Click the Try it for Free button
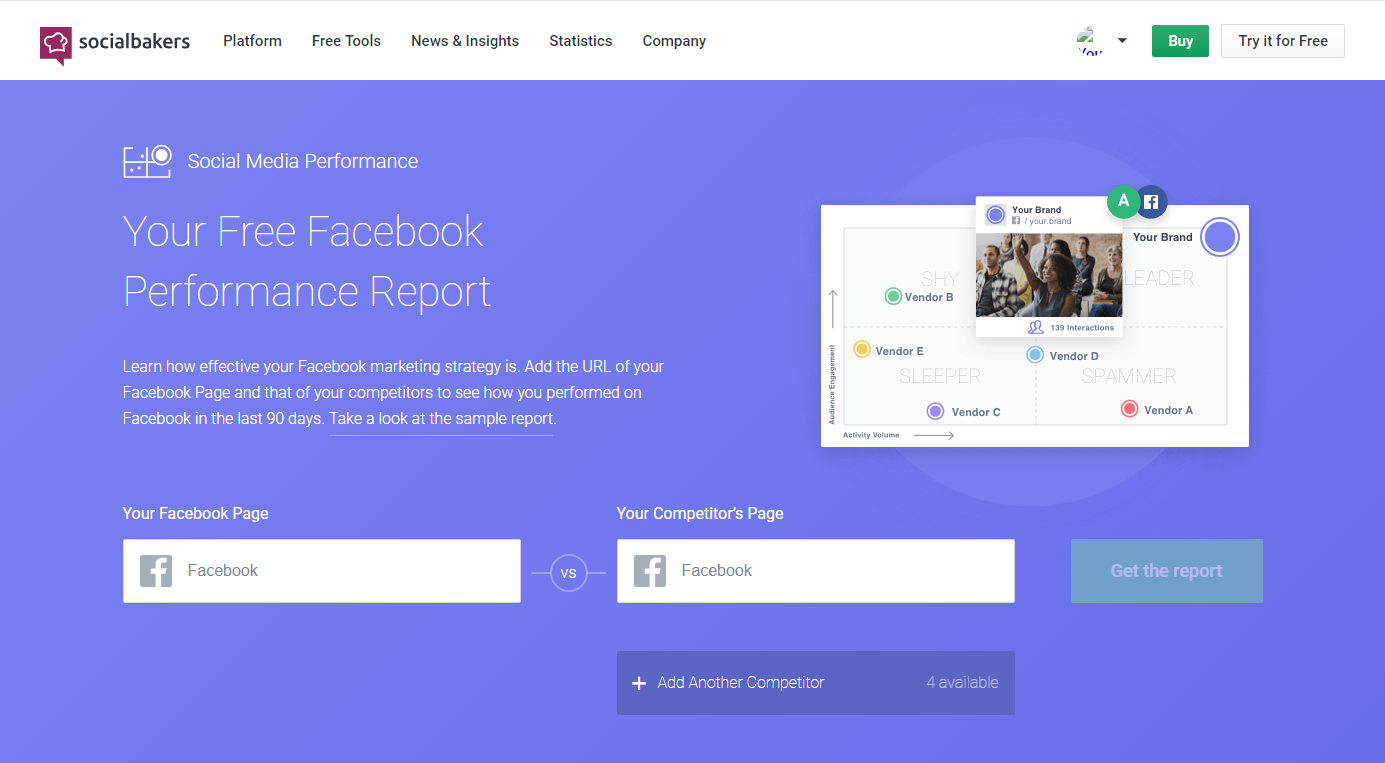 1282,41
